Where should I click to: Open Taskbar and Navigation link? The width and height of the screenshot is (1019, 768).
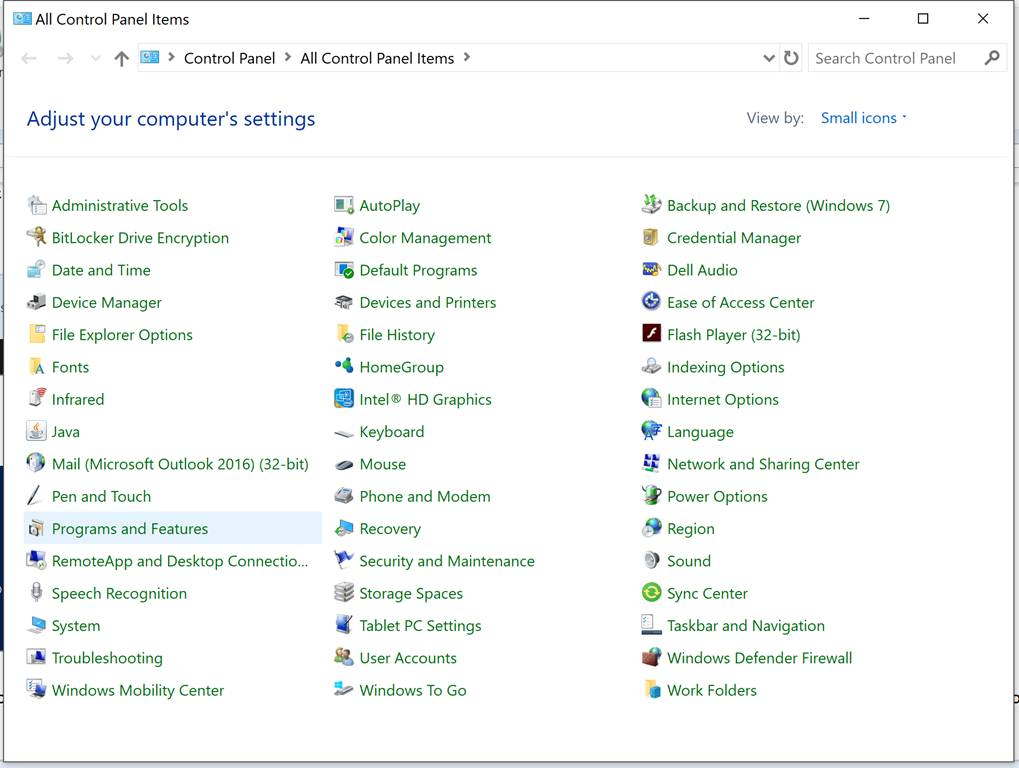pyautogui.click(x=746, y=626)
